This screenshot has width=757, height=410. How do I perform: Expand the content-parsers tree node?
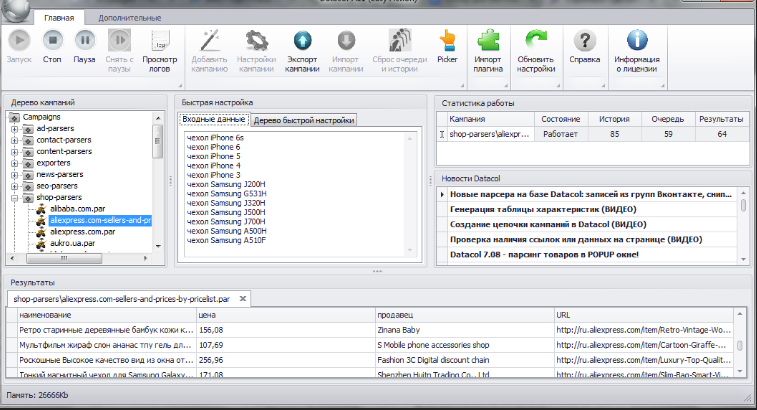pyautogui.click(x=14, y=152)
